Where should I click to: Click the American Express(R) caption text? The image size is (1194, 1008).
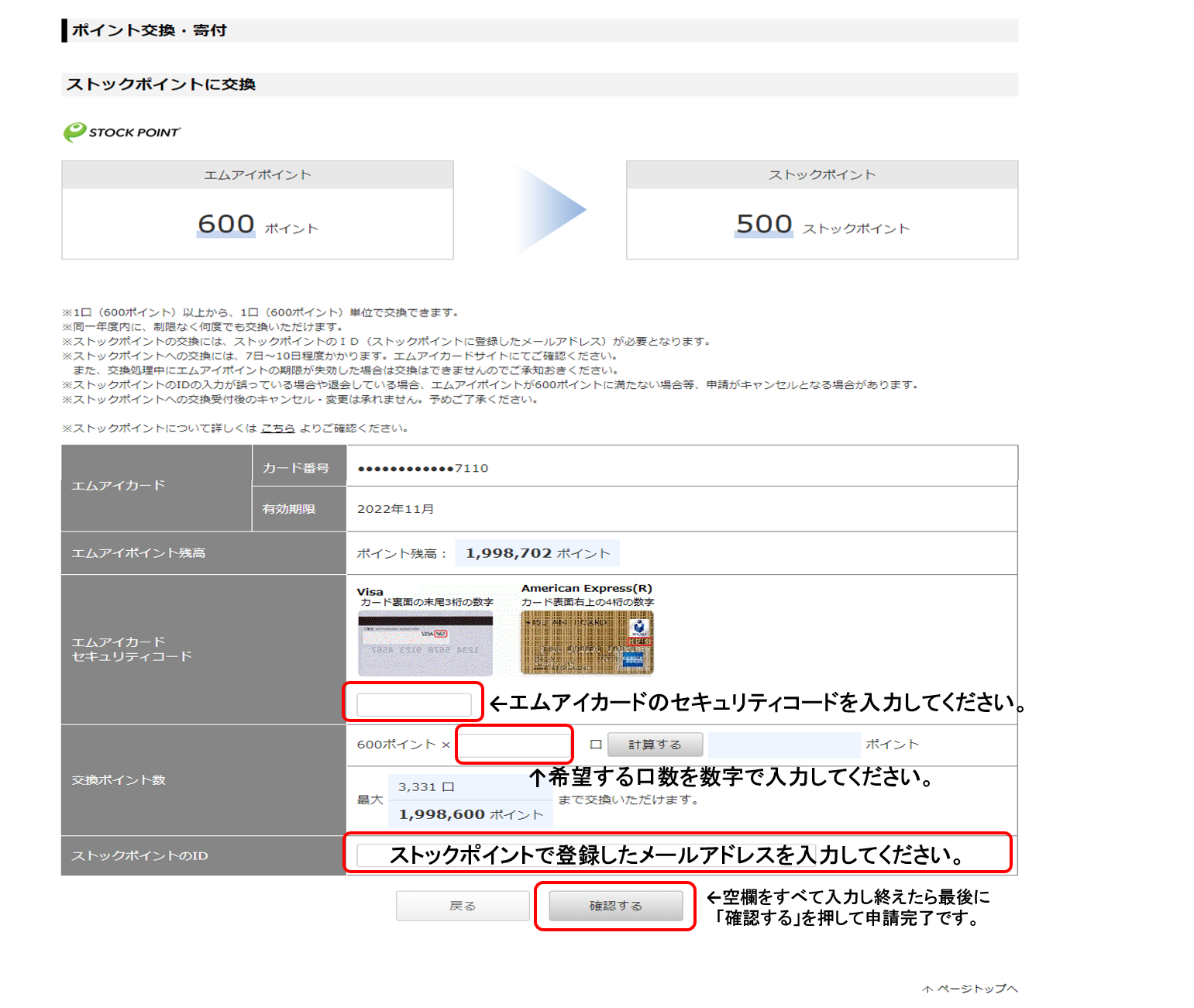587,588
